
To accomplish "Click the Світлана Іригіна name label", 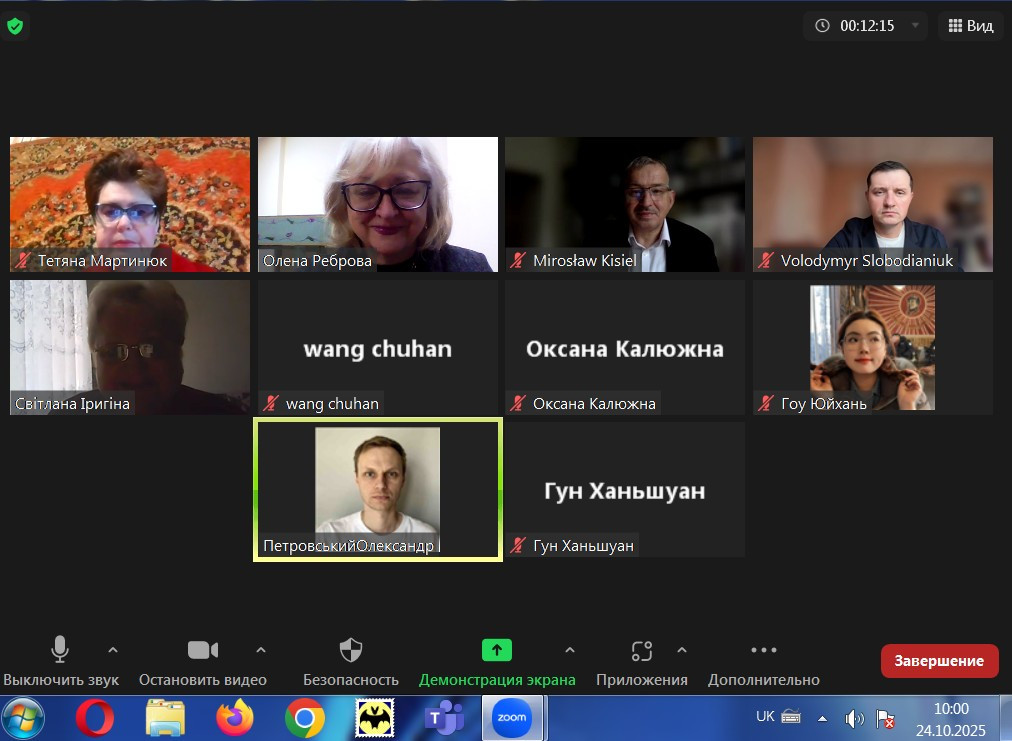I will coord(72,404).
